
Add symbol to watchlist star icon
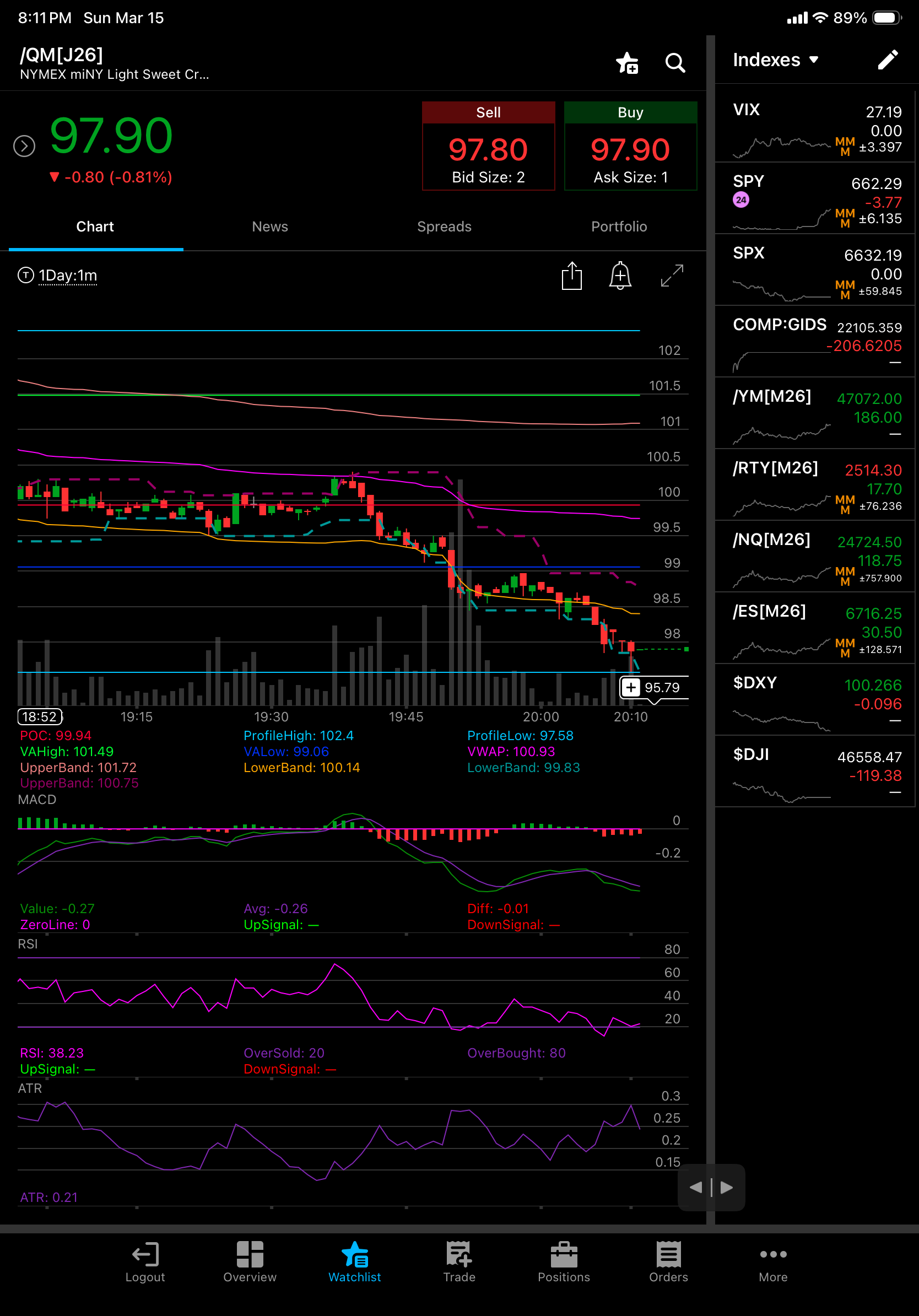pyautogui.click(x=628, y=62)
